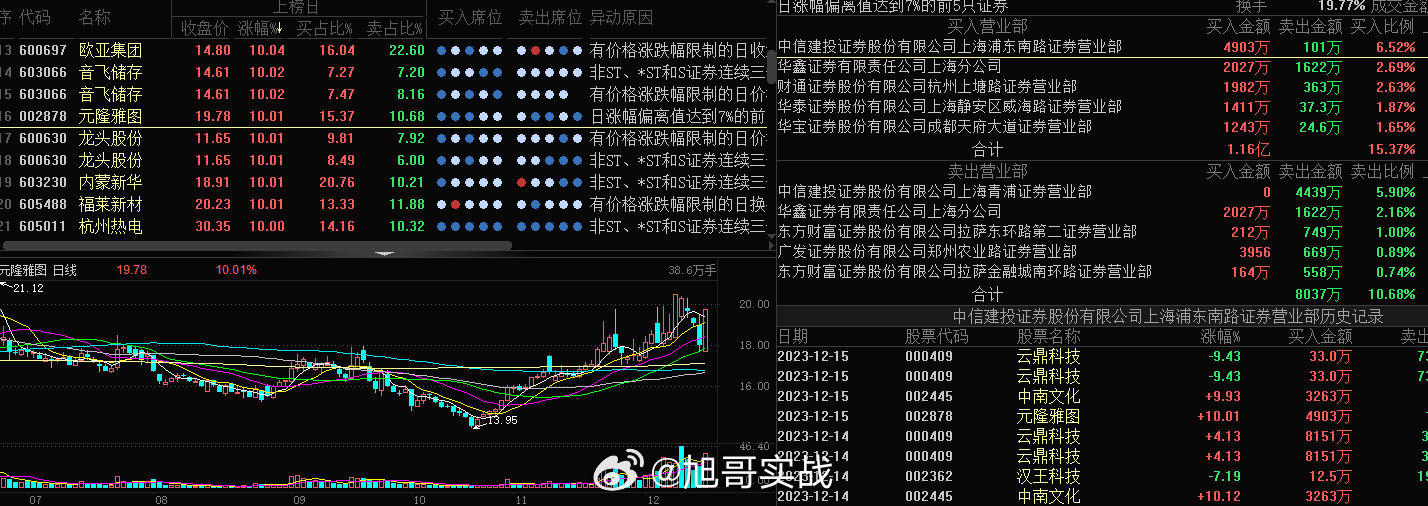This screenshot has height=506, width=1428.
Task: Click the 名称 column header
Action: 95,18
